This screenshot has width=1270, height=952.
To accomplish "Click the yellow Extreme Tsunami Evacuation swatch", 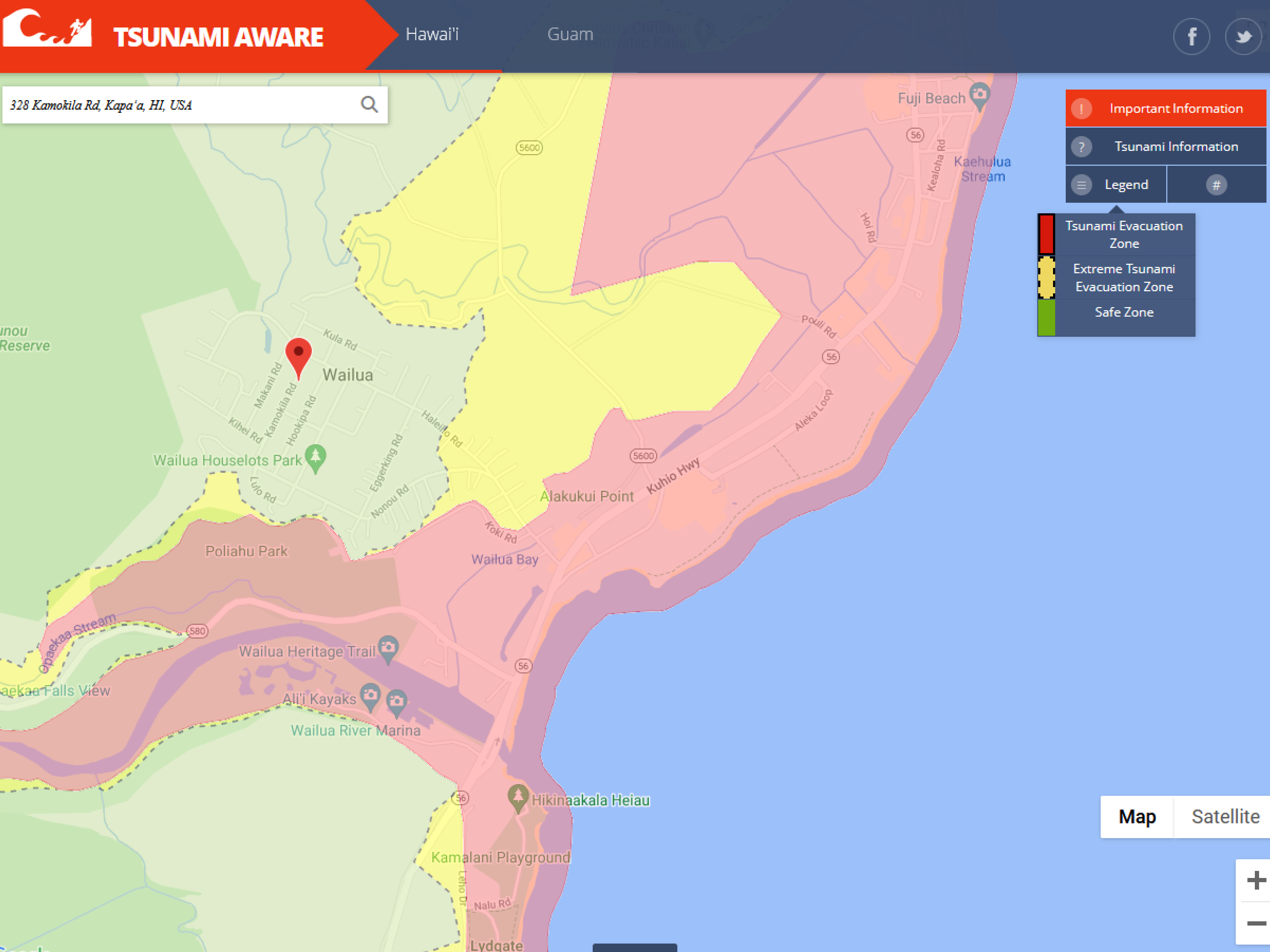I will click(1046, 278).
